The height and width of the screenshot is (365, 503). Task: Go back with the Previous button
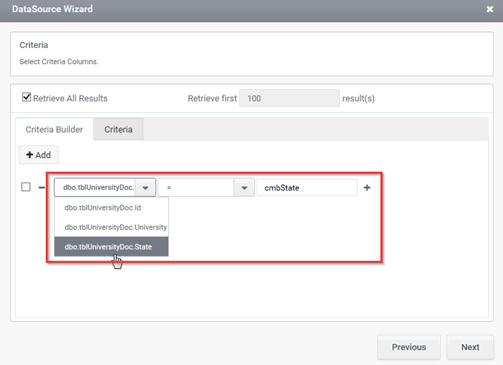click(409, 347)
